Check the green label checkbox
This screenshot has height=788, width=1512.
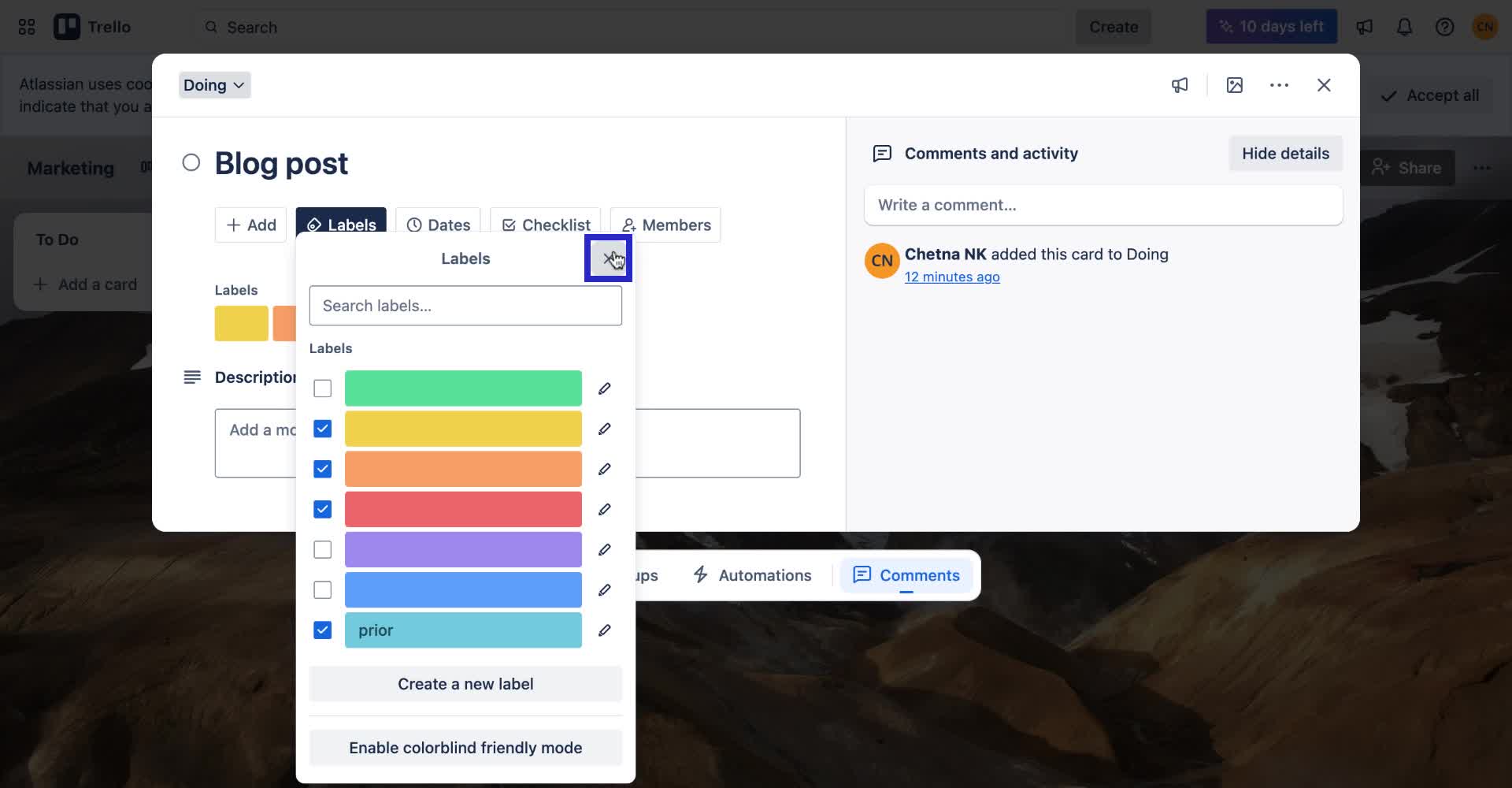coord(322,388)
